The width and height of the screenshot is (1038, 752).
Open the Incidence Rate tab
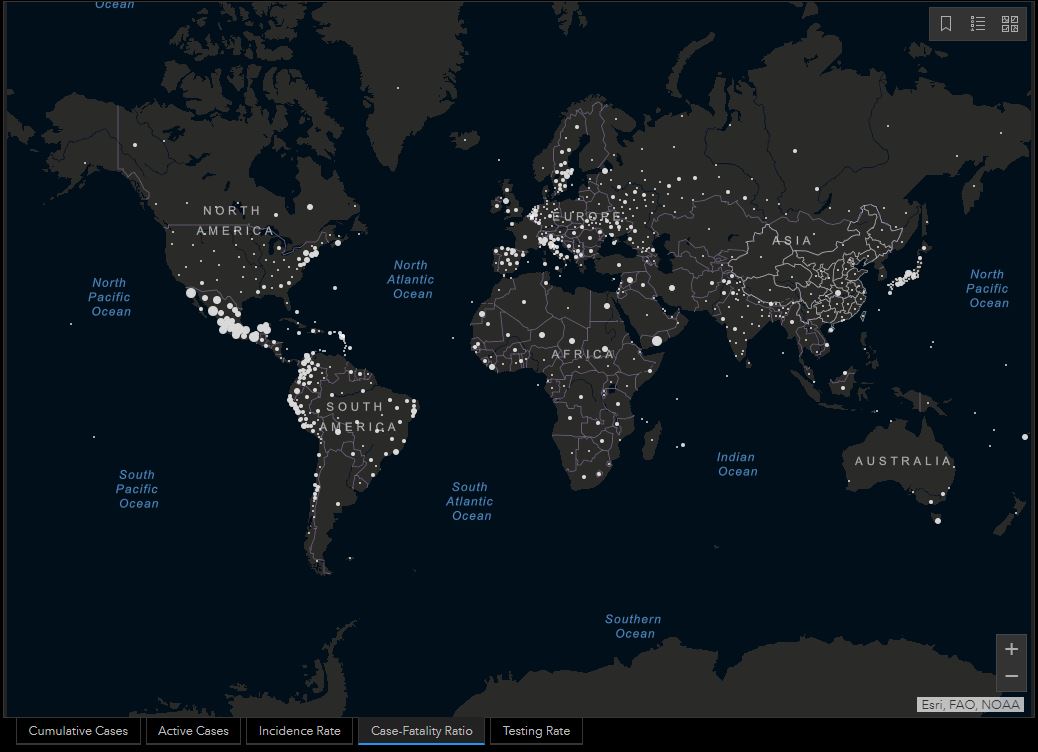pos(299,731)
